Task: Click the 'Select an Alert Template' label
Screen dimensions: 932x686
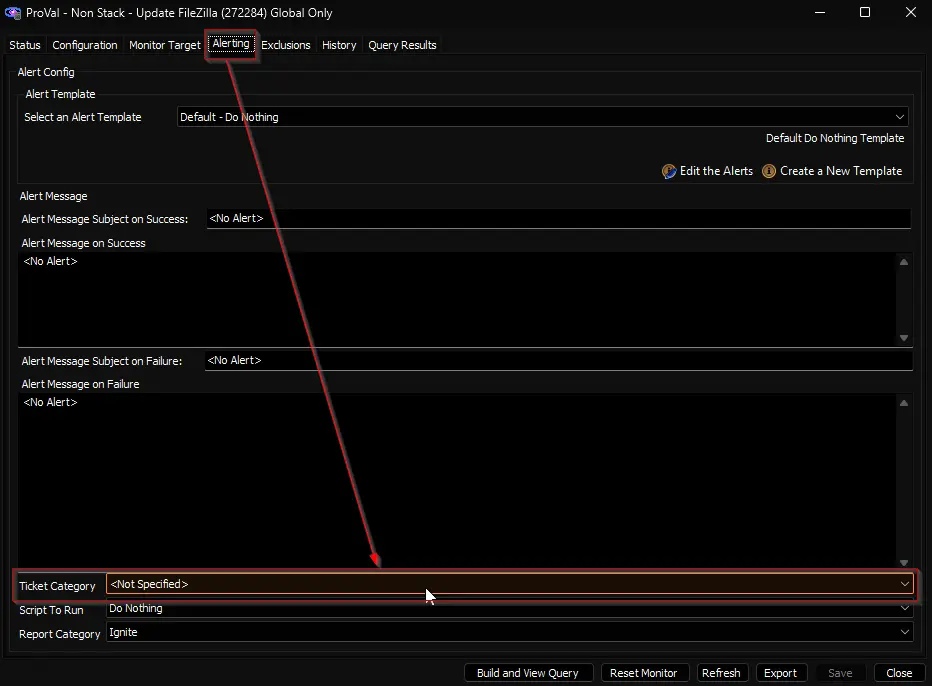Action: 83,117
